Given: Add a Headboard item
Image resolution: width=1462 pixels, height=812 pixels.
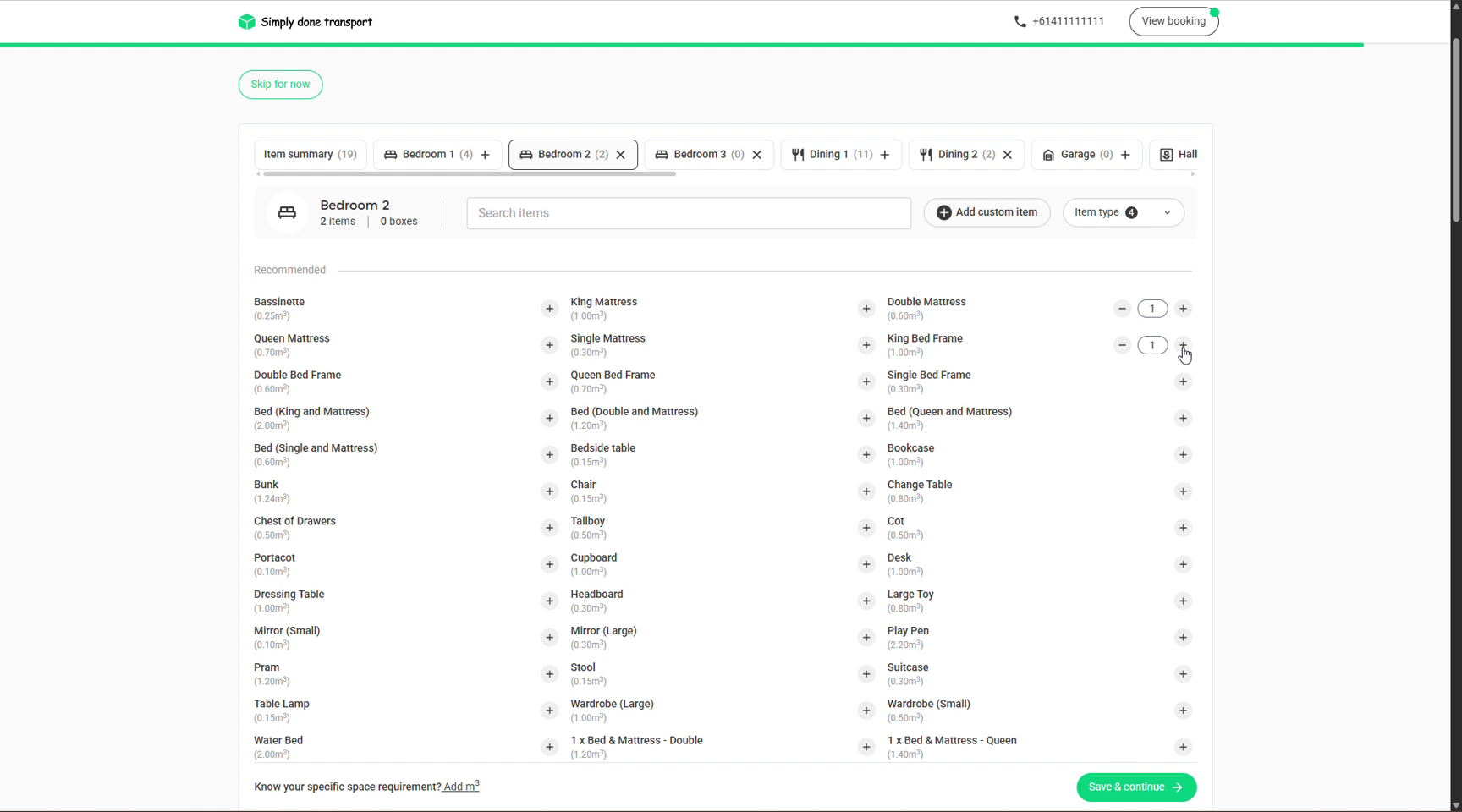Looking at the screenshot, I should [866, 601].
